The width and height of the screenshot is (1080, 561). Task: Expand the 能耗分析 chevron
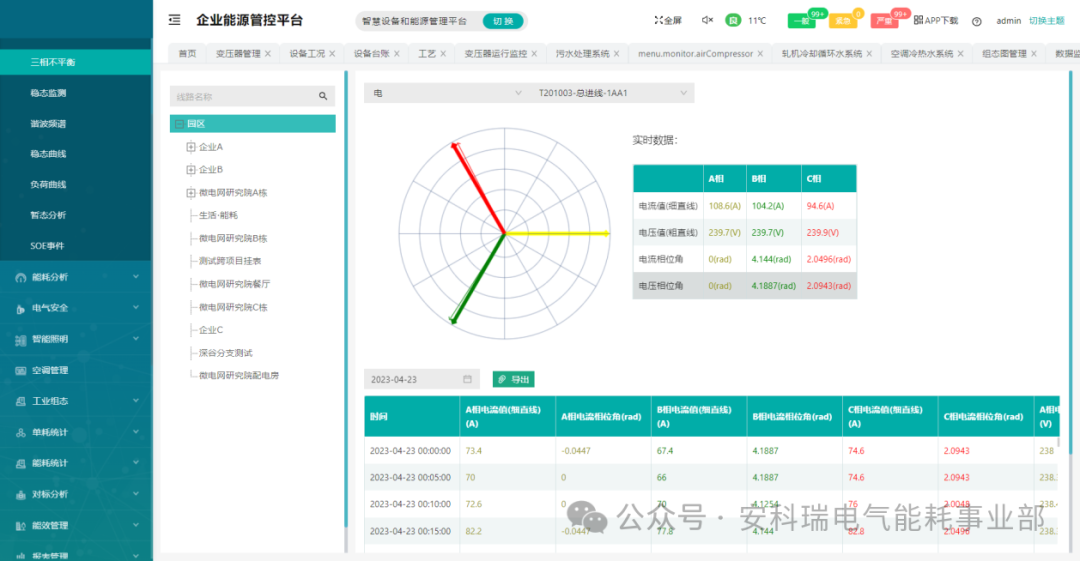tap(136, 277)
